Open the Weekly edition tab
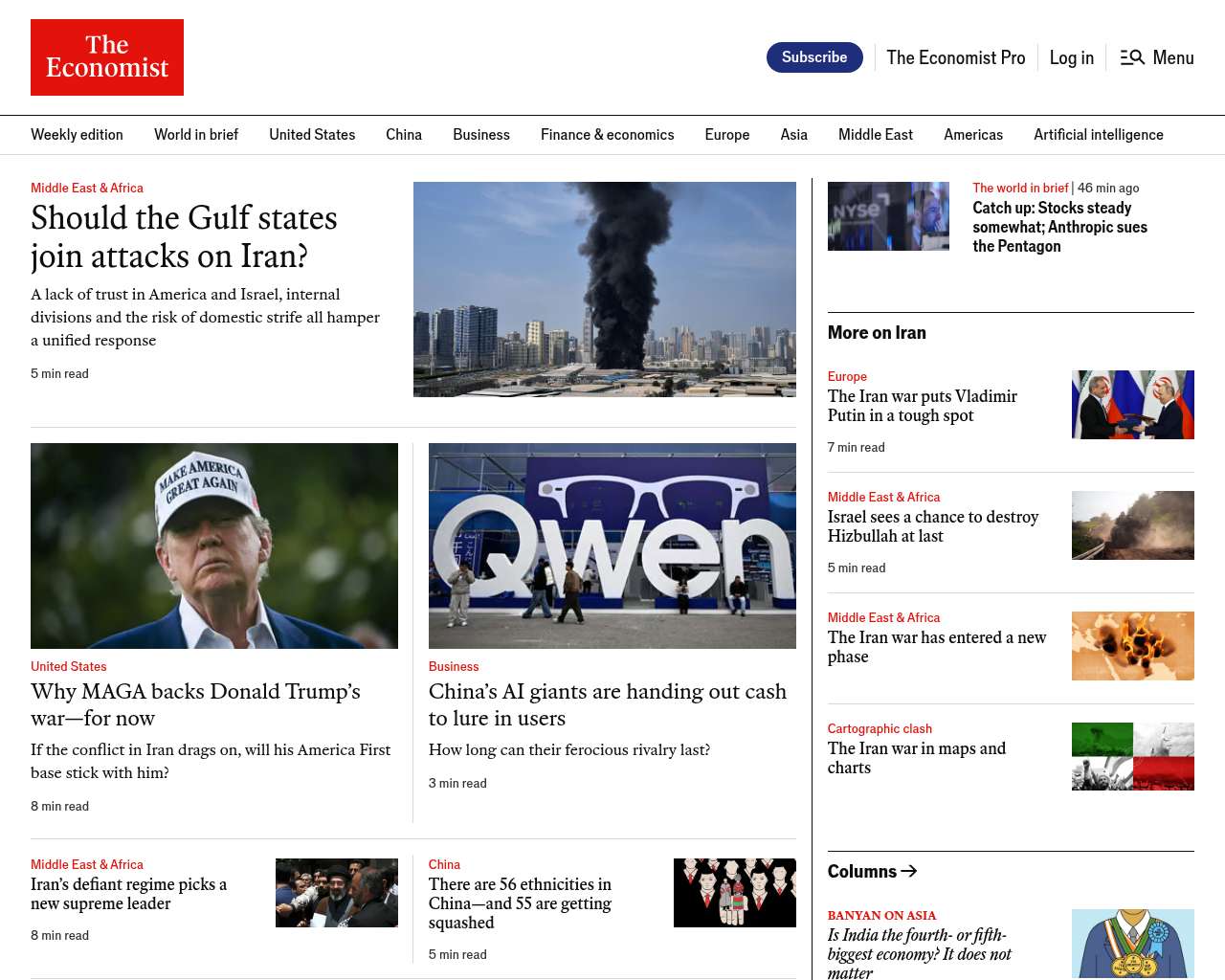Viewport: 1225px width, 980px height. 77,135
